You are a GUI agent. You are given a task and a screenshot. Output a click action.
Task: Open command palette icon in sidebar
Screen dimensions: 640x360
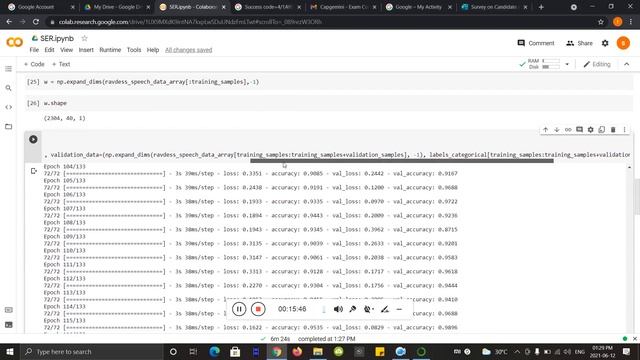[x=8, y=310]
